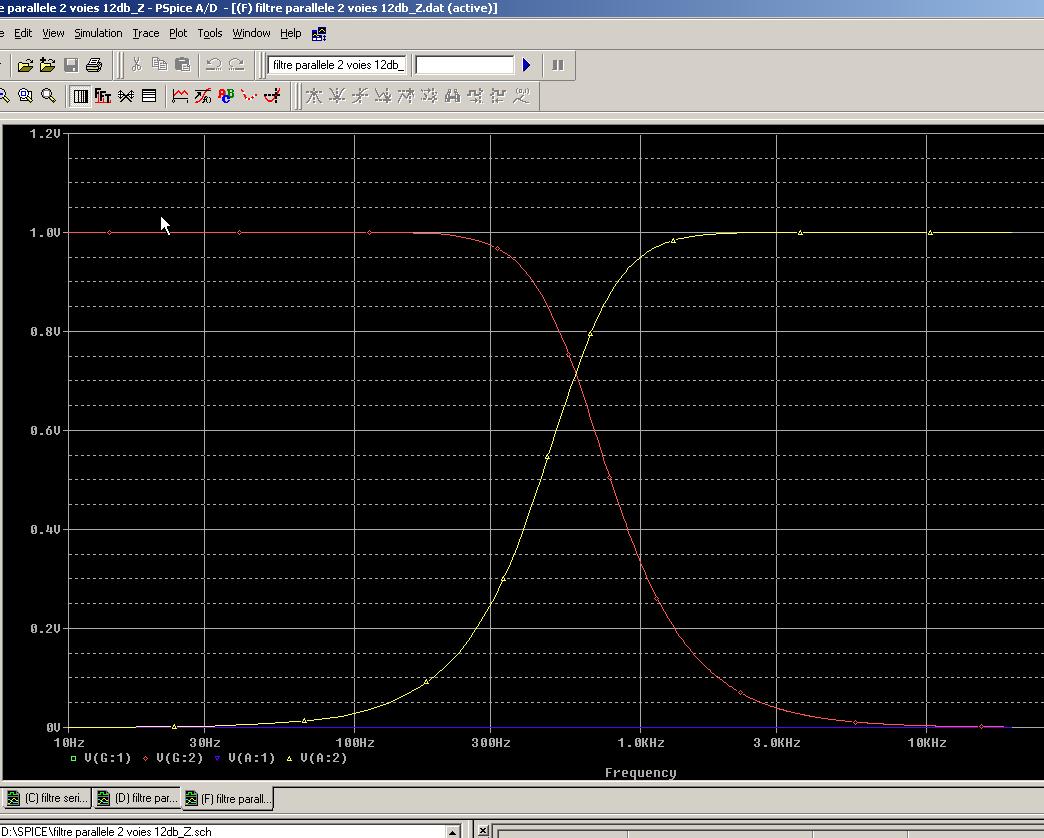The image size is (1044, 838).
Task: Click the FFT toolbar icon
Action: point(103,96)
